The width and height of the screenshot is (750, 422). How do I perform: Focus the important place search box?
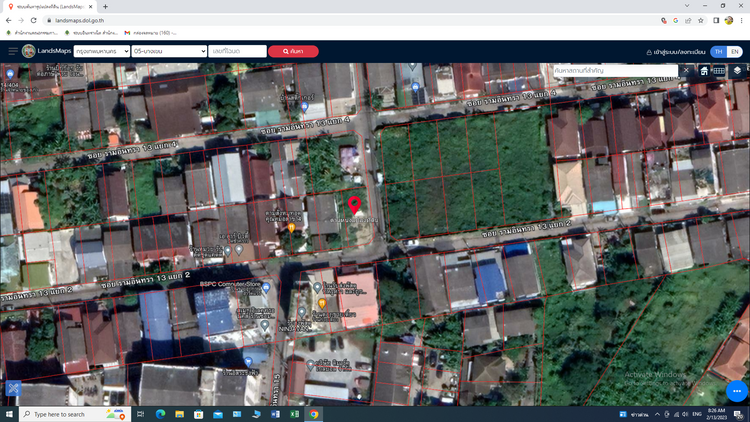[x=615, y=71]
